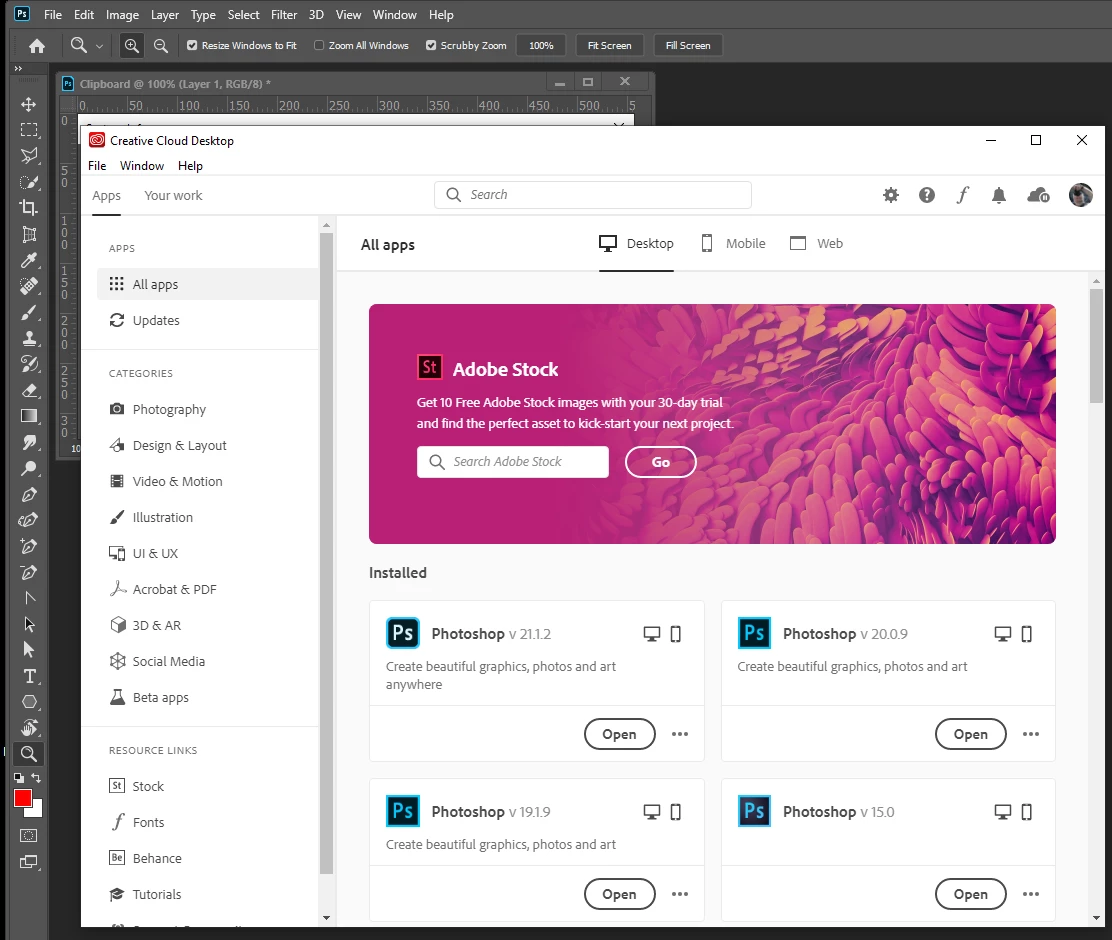This screenshot has height=940, width=1112.
Task: Select the Zoom tool in the toolbar
Action: pyautogui.click(x=28, y=754)
